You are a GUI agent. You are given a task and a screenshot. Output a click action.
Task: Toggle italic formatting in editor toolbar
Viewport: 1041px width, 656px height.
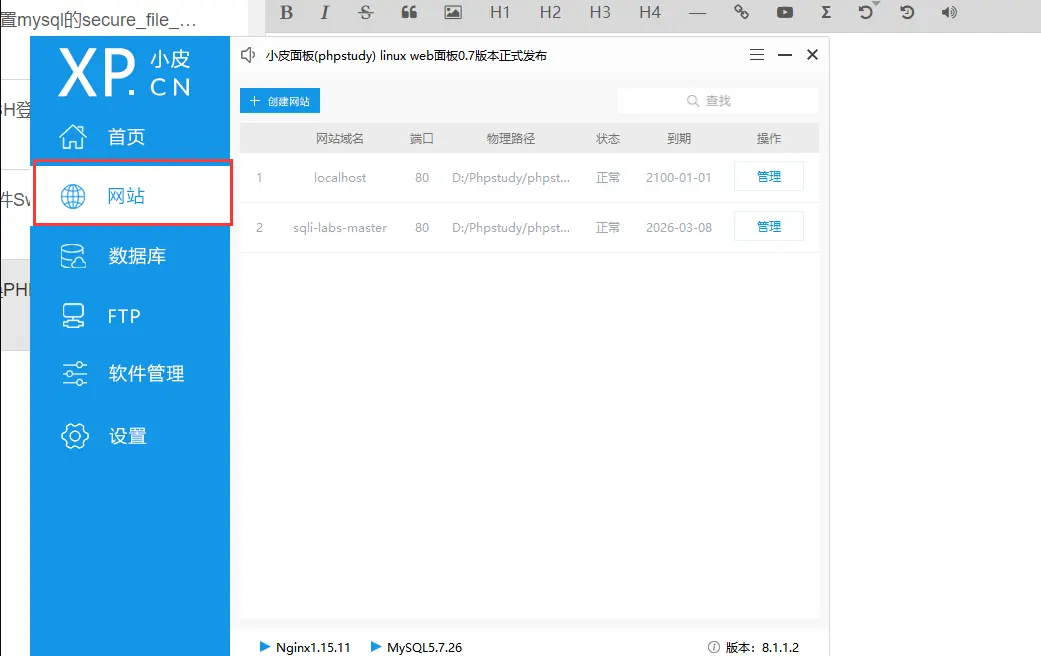coord(325,12)
